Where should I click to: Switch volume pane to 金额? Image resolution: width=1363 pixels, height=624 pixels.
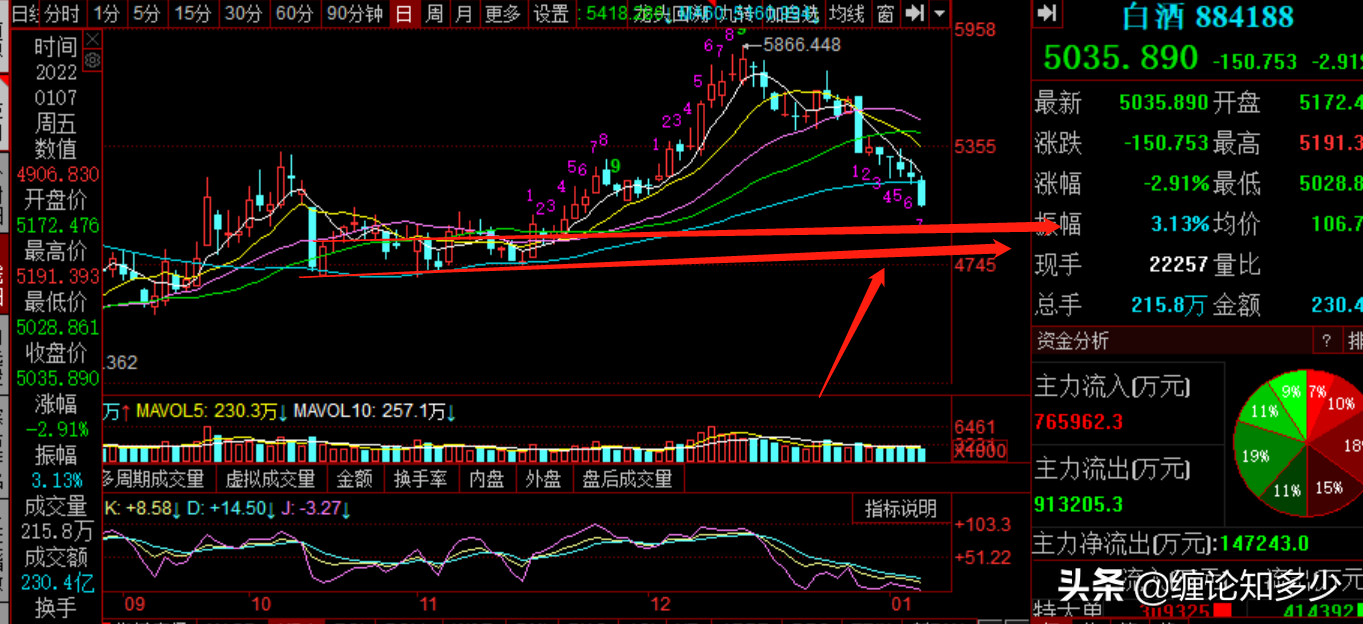coord(355,479)
